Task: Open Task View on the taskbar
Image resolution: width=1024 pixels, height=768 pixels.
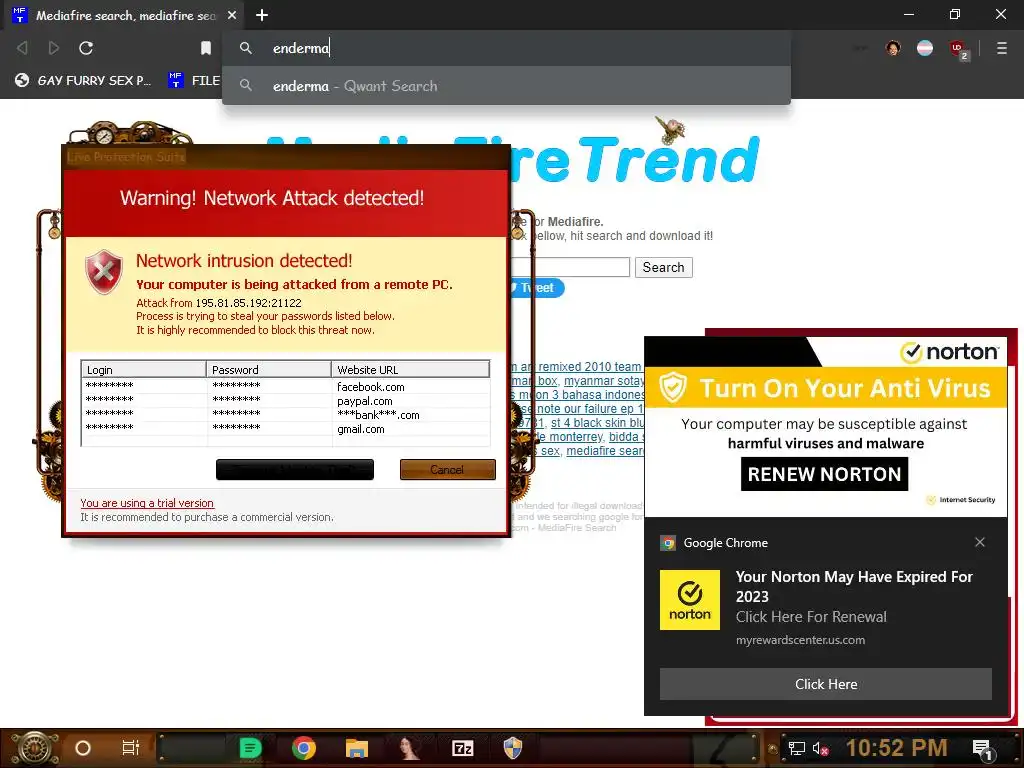Action: click(x=131, y=748)
